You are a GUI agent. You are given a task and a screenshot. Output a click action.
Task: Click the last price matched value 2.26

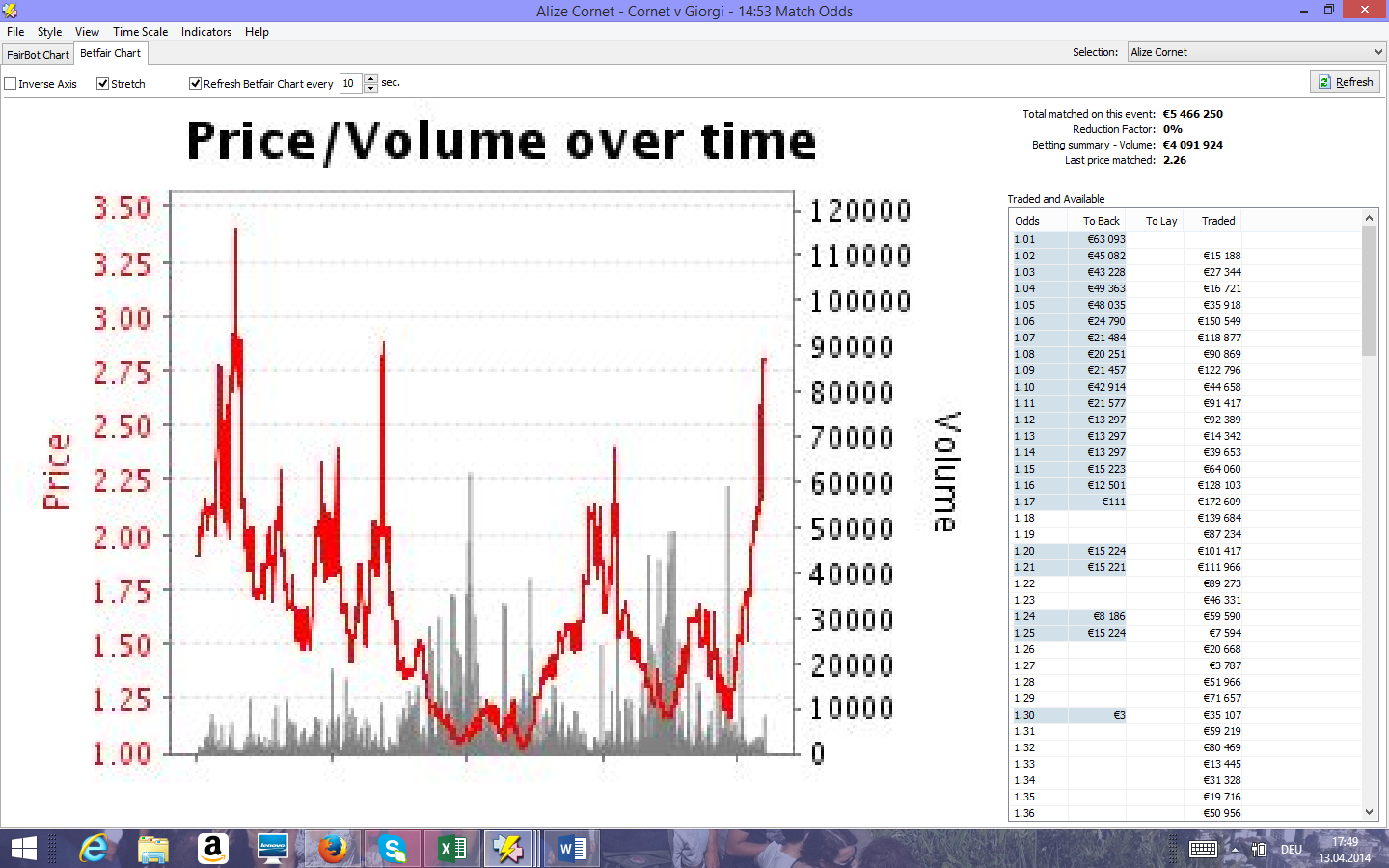tap(1175, 160)
